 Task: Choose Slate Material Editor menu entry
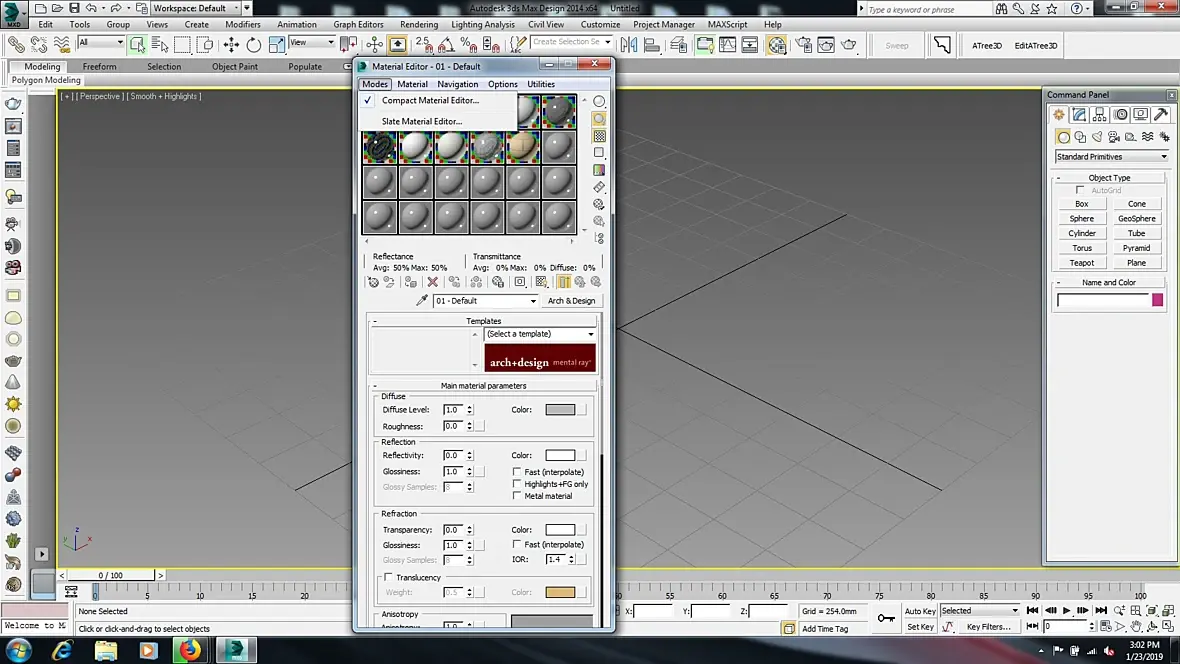click(421, 121)
